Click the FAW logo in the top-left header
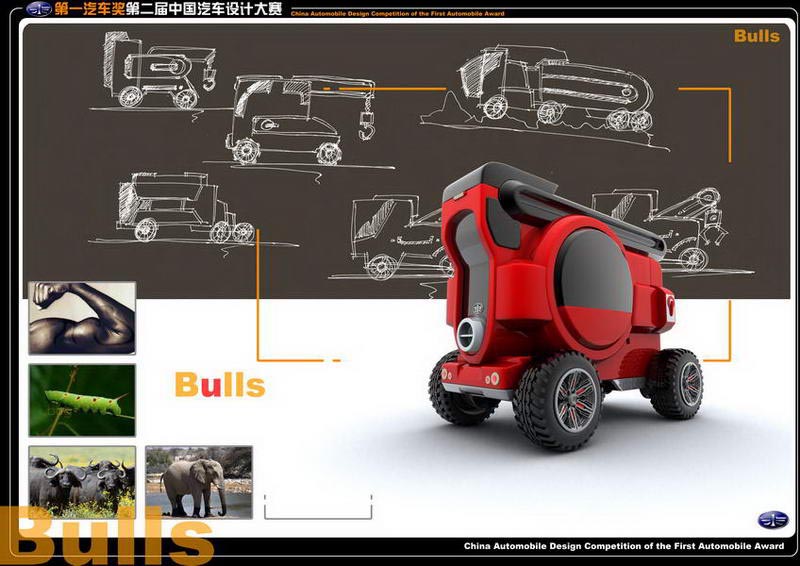This screenshot has width=800, height=566. pos(39,9)
